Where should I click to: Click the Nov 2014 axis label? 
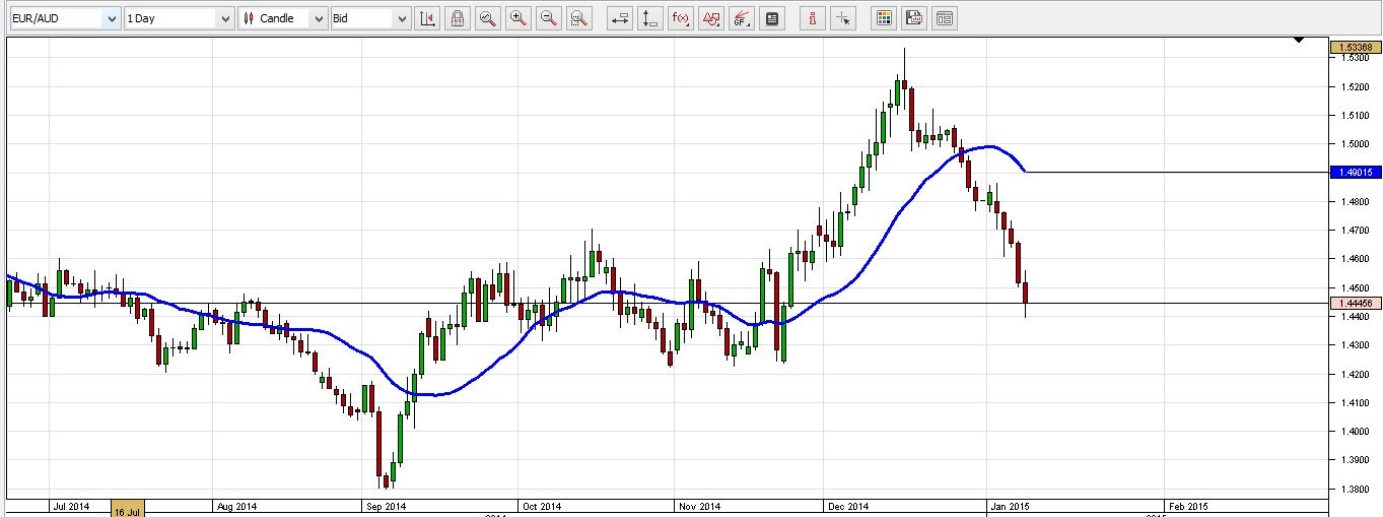(x=698, y=506)
